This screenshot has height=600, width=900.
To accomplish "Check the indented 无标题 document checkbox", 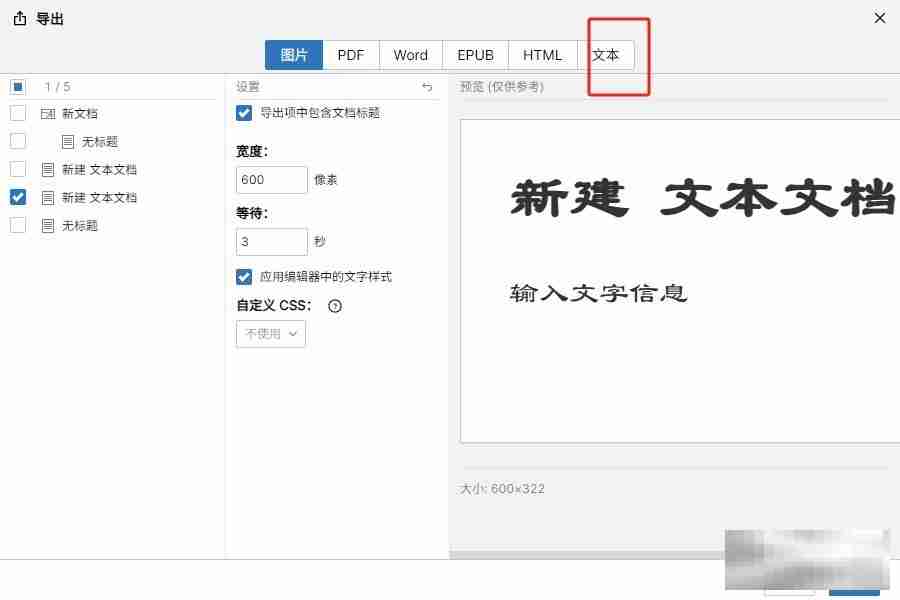I will tap(18, 141).
